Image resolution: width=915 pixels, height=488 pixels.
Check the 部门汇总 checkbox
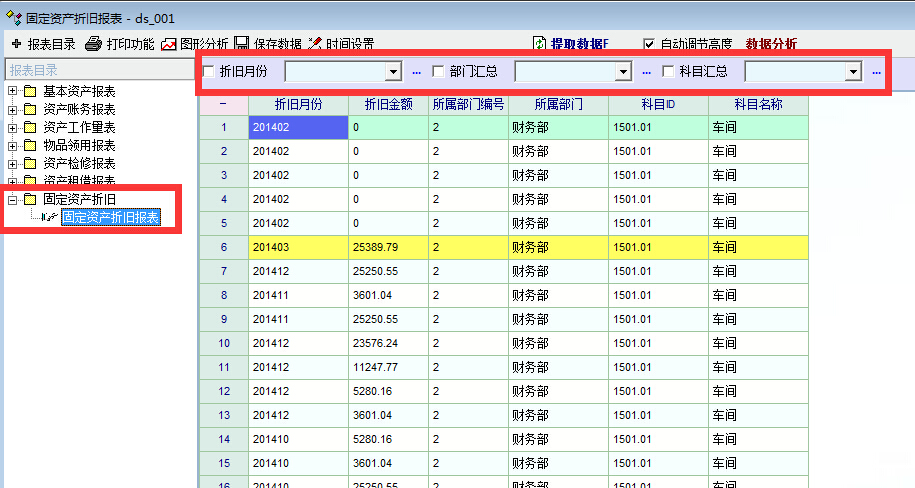point(438,71)
